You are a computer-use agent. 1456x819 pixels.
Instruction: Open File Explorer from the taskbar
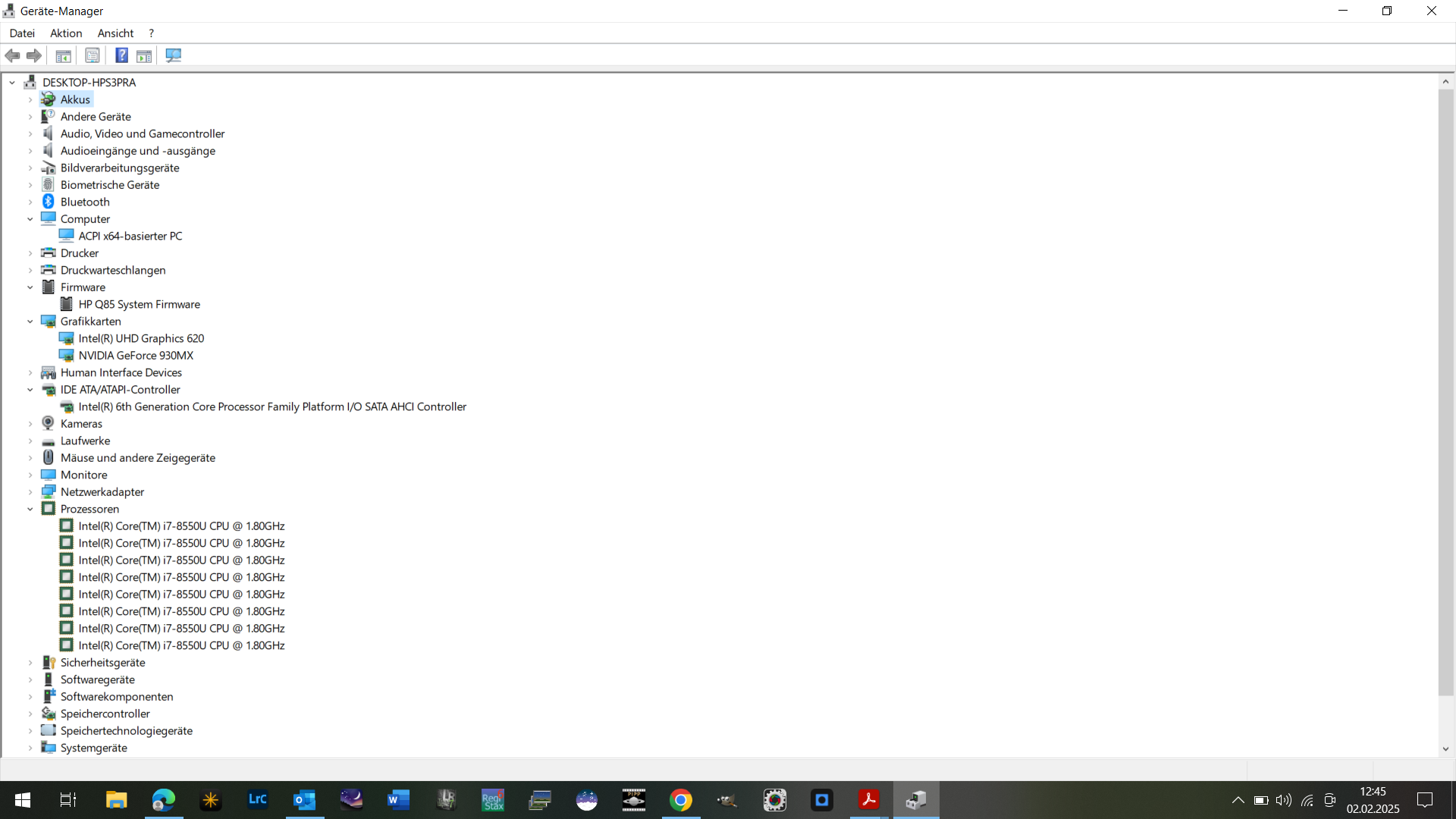[117, 800]
